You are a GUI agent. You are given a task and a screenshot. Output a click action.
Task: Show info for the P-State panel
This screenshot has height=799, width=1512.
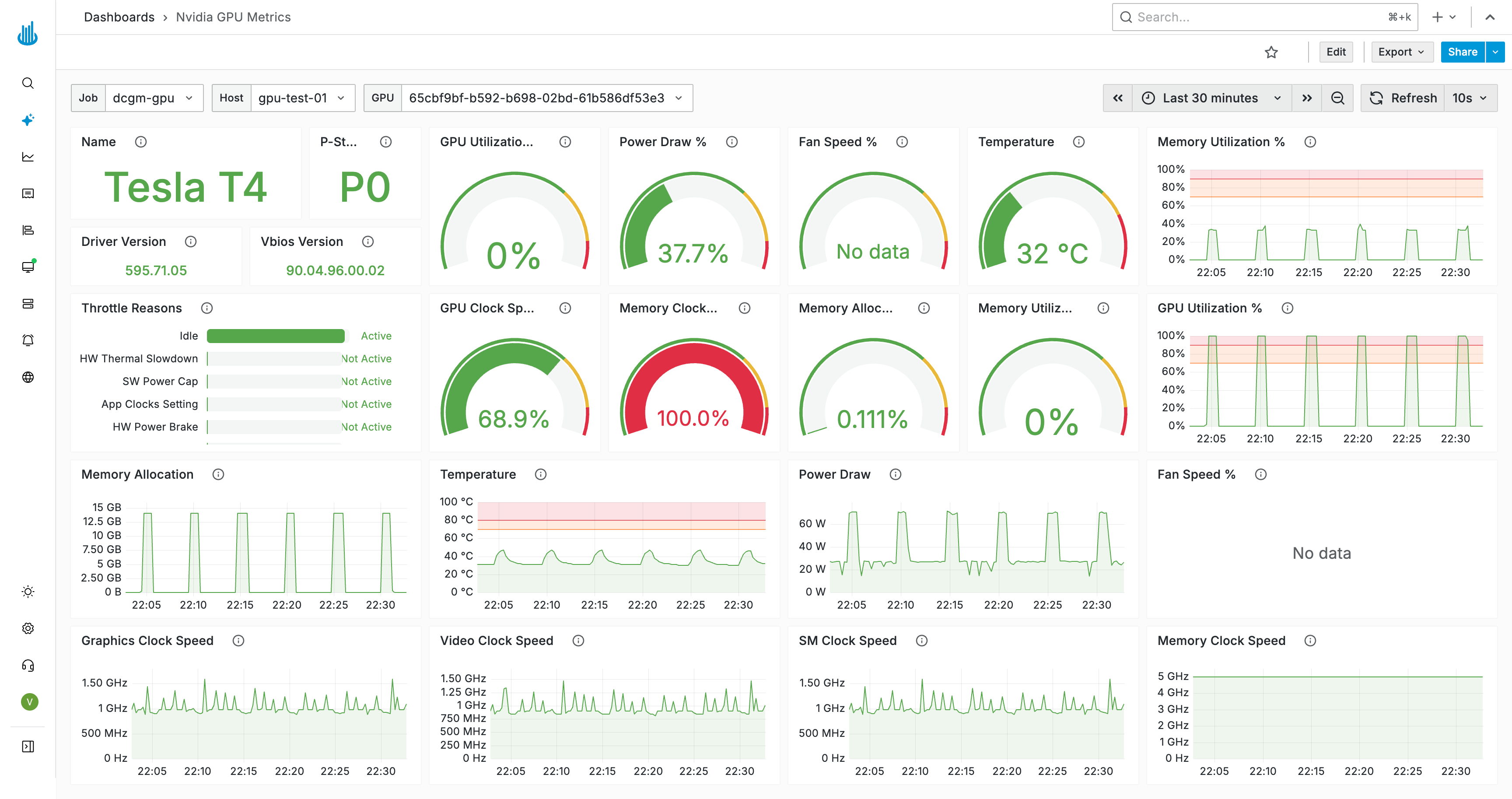[x=385, y=141]
